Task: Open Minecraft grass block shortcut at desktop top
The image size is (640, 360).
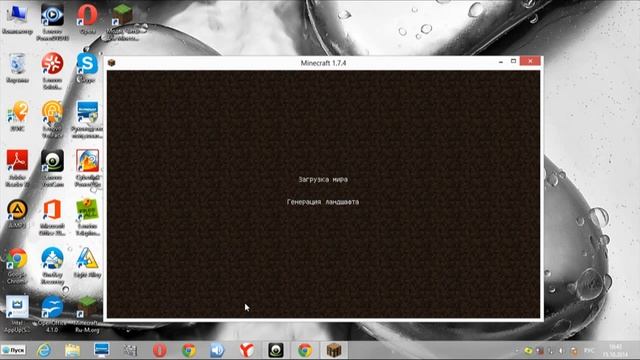Action: click(122, 21)
